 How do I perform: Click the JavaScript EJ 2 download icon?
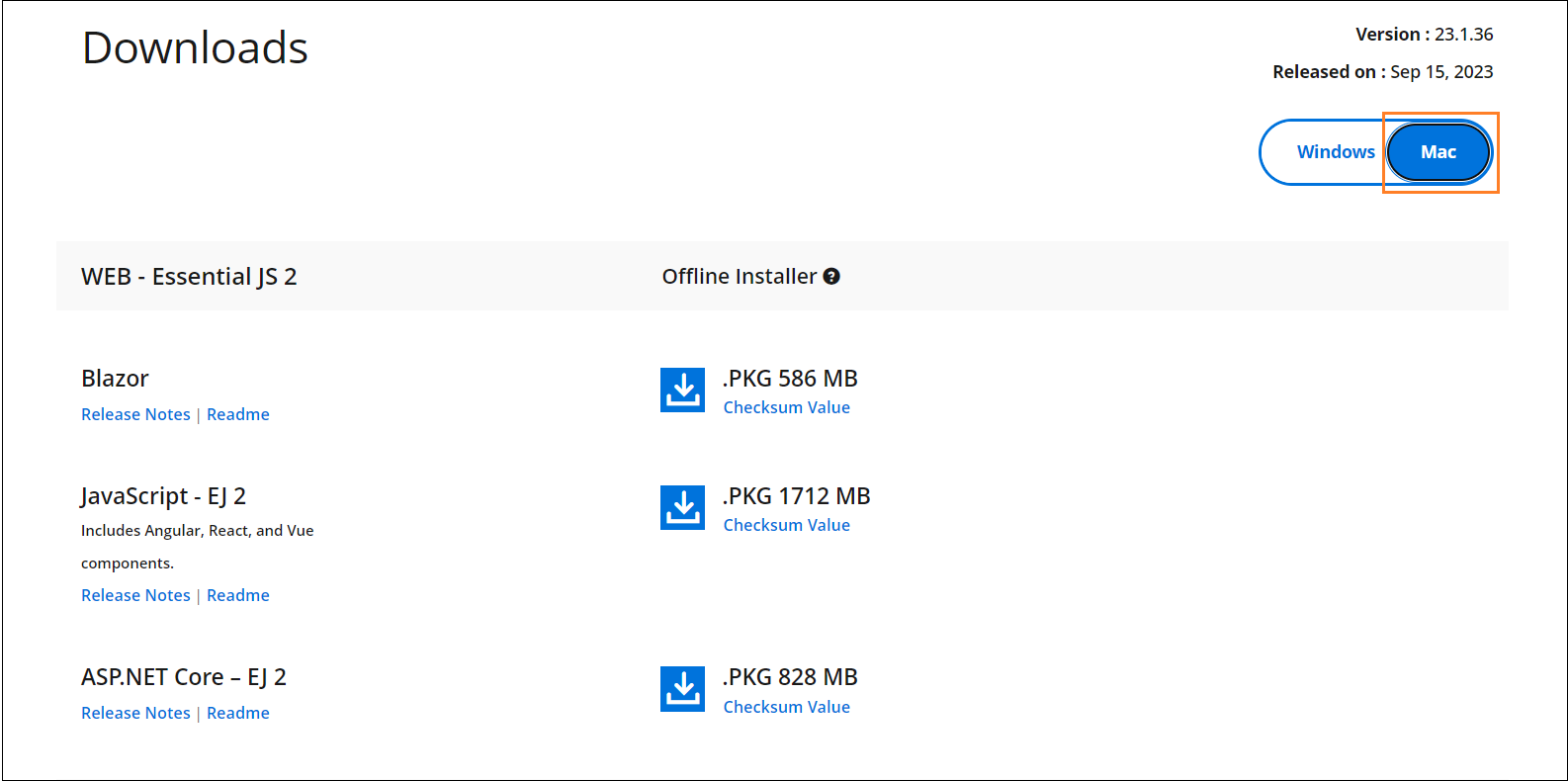[682, 507]
